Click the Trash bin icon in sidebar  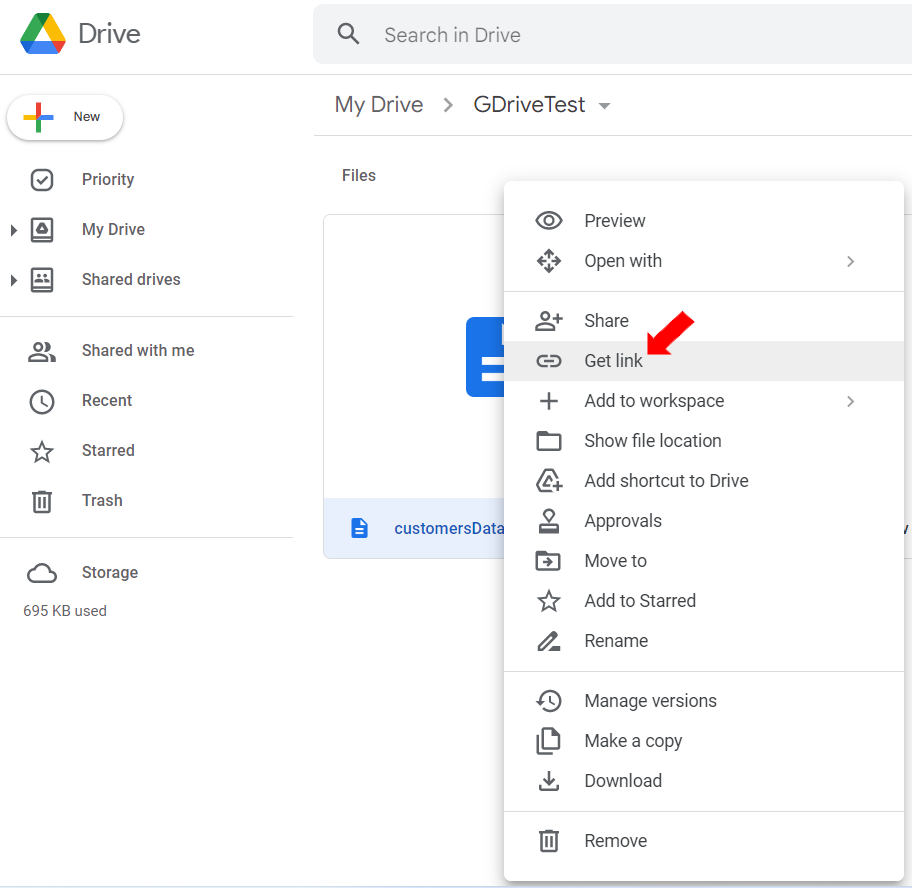click(x=42, y=501)
